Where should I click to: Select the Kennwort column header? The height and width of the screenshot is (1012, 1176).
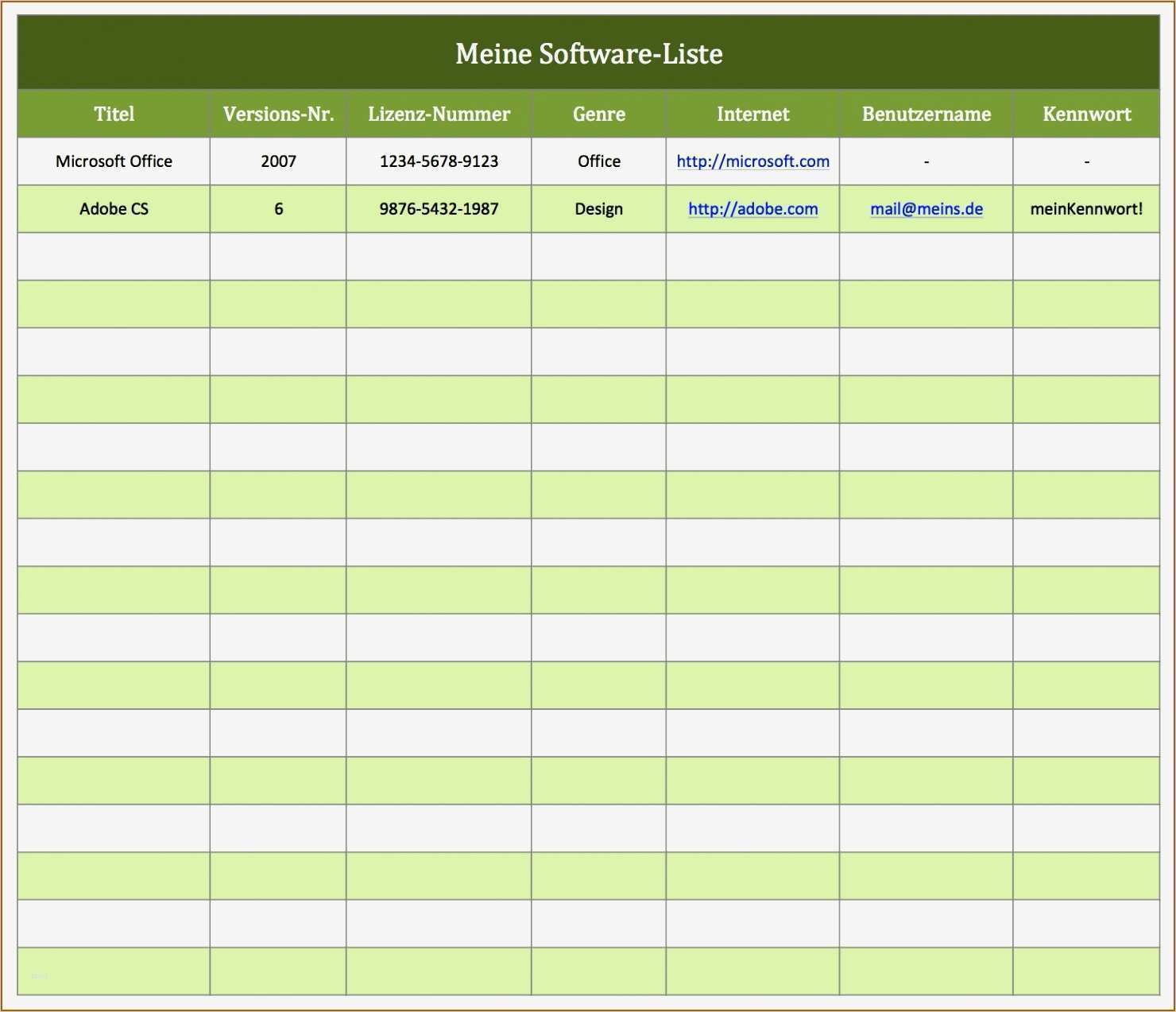point(1086,113)
